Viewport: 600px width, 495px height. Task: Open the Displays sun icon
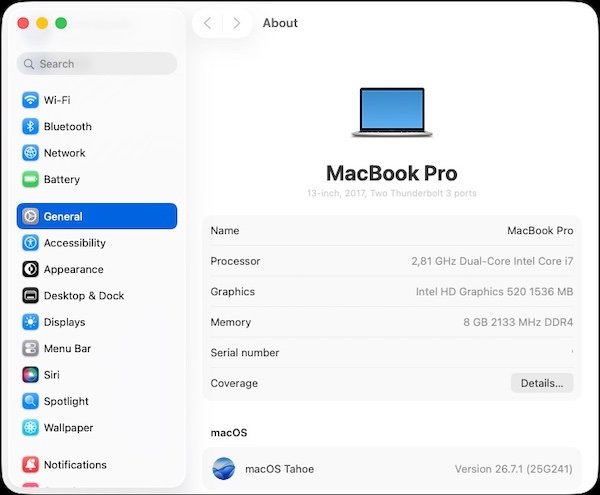click(30, 322)
